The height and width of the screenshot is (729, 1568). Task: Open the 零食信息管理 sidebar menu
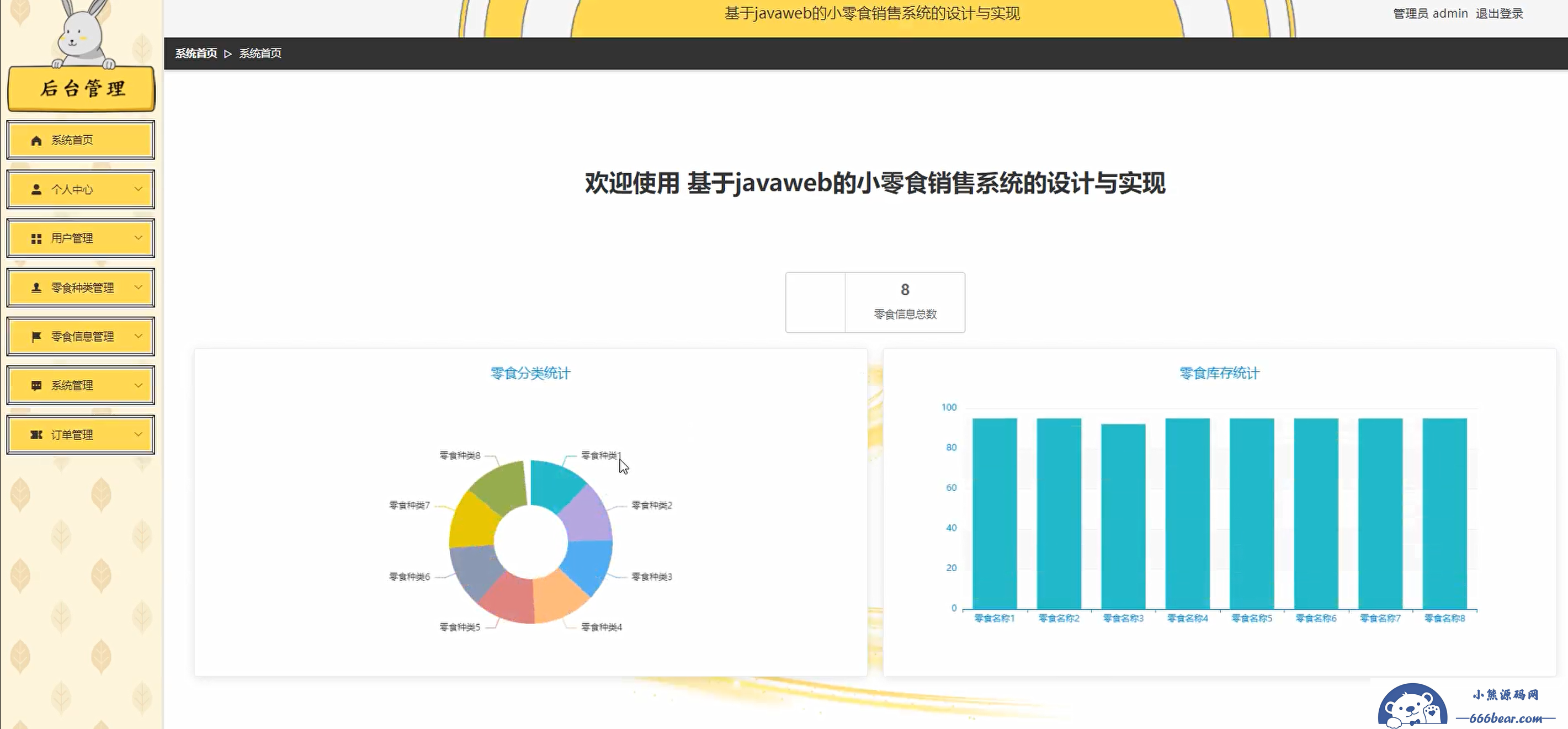coord(81,336)
